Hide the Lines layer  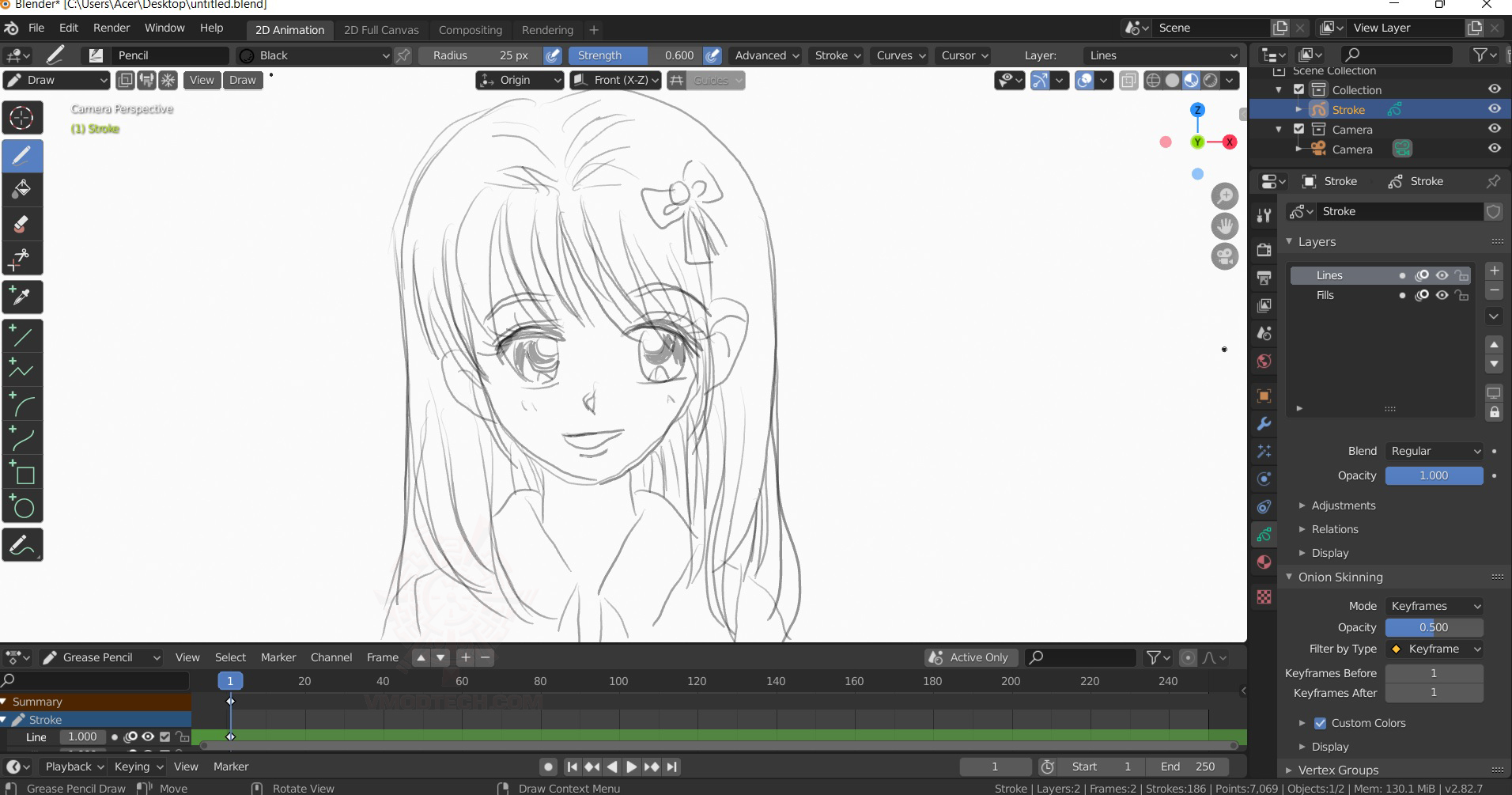1442,275
